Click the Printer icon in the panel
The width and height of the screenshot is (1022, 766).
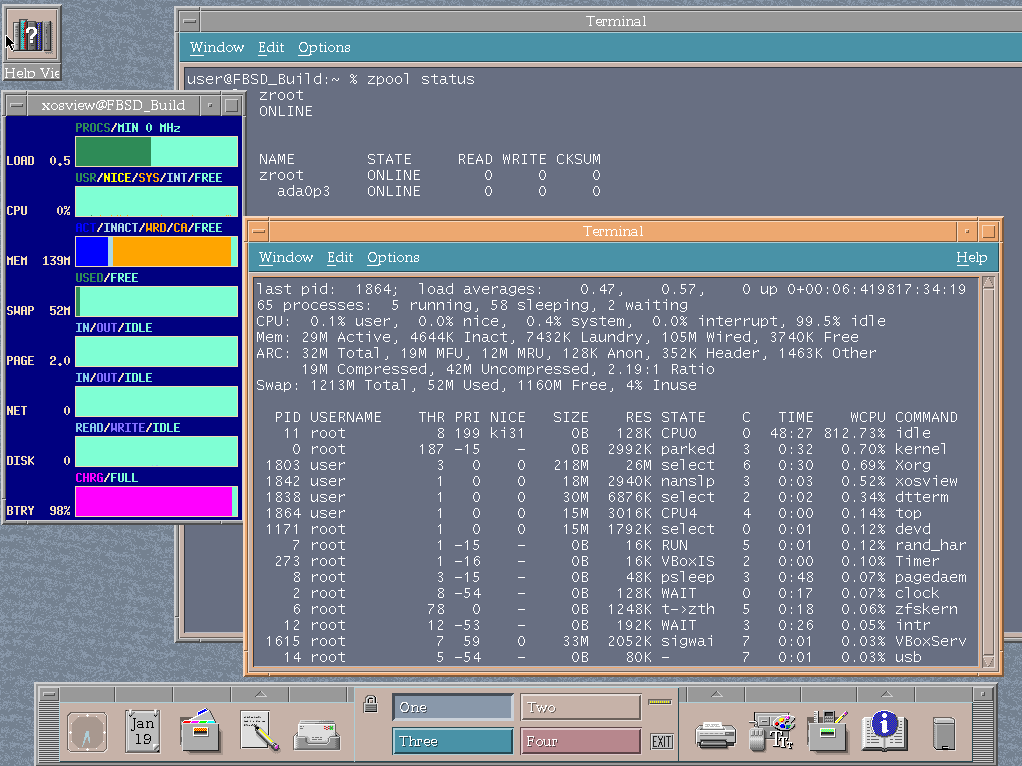point(716,734)
